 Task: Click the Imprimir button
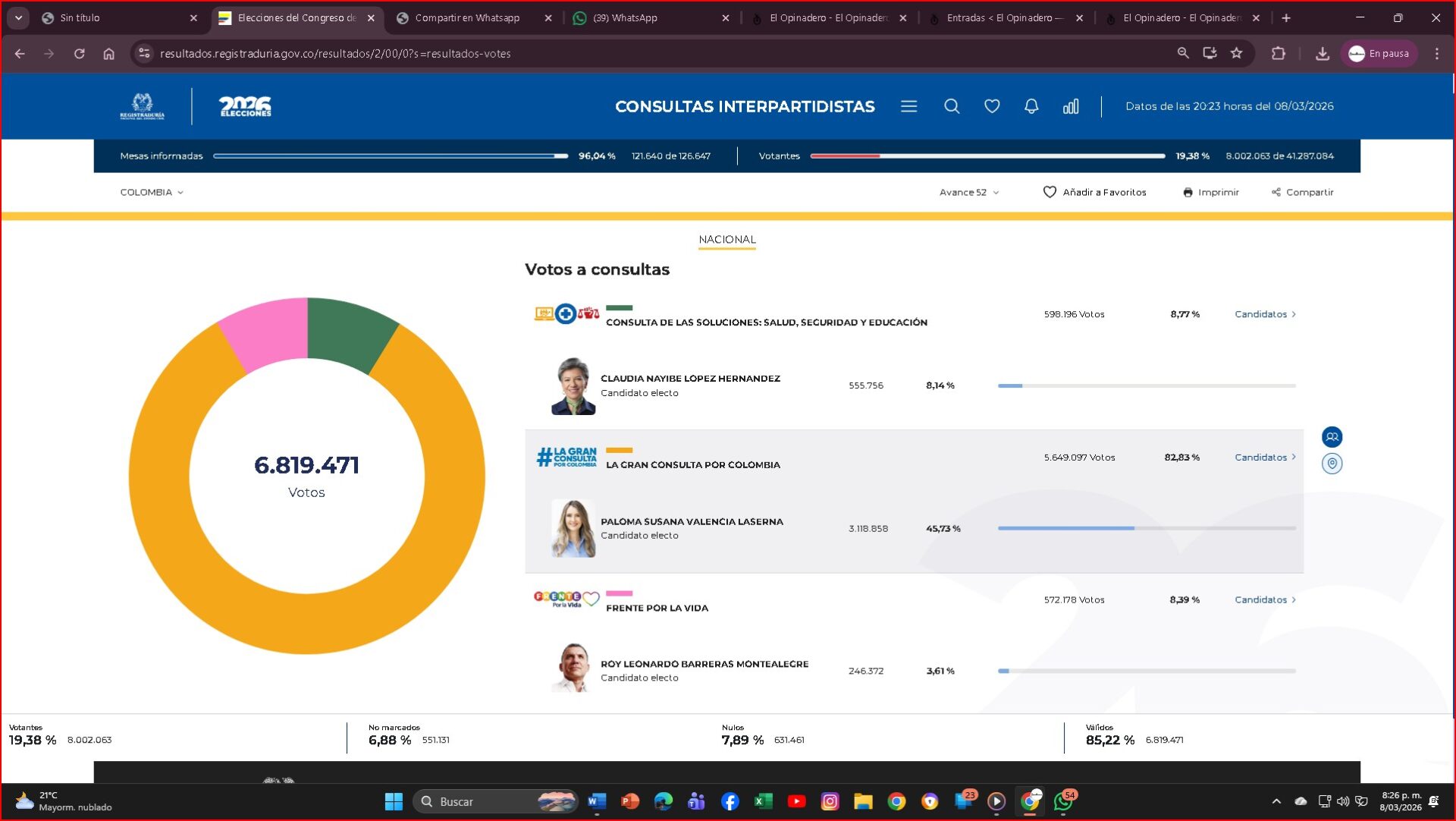point(1211,193)
